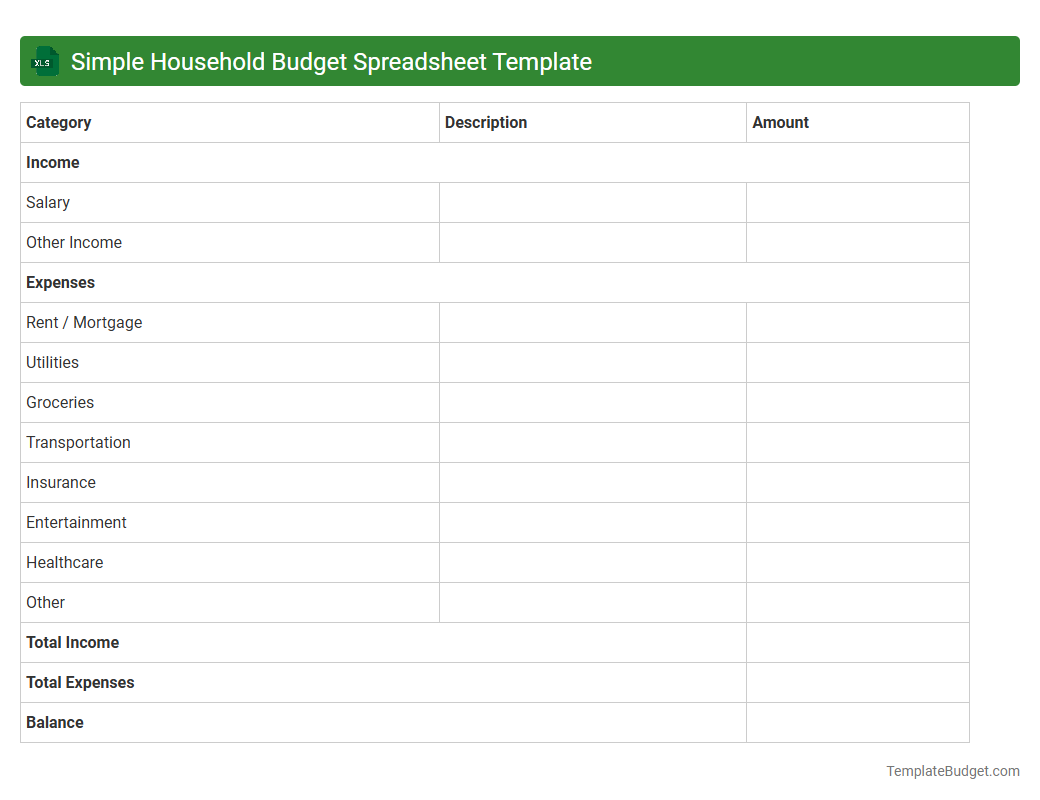Click the Amount column header
This screenshot has width=1040, height=800.
781,122
